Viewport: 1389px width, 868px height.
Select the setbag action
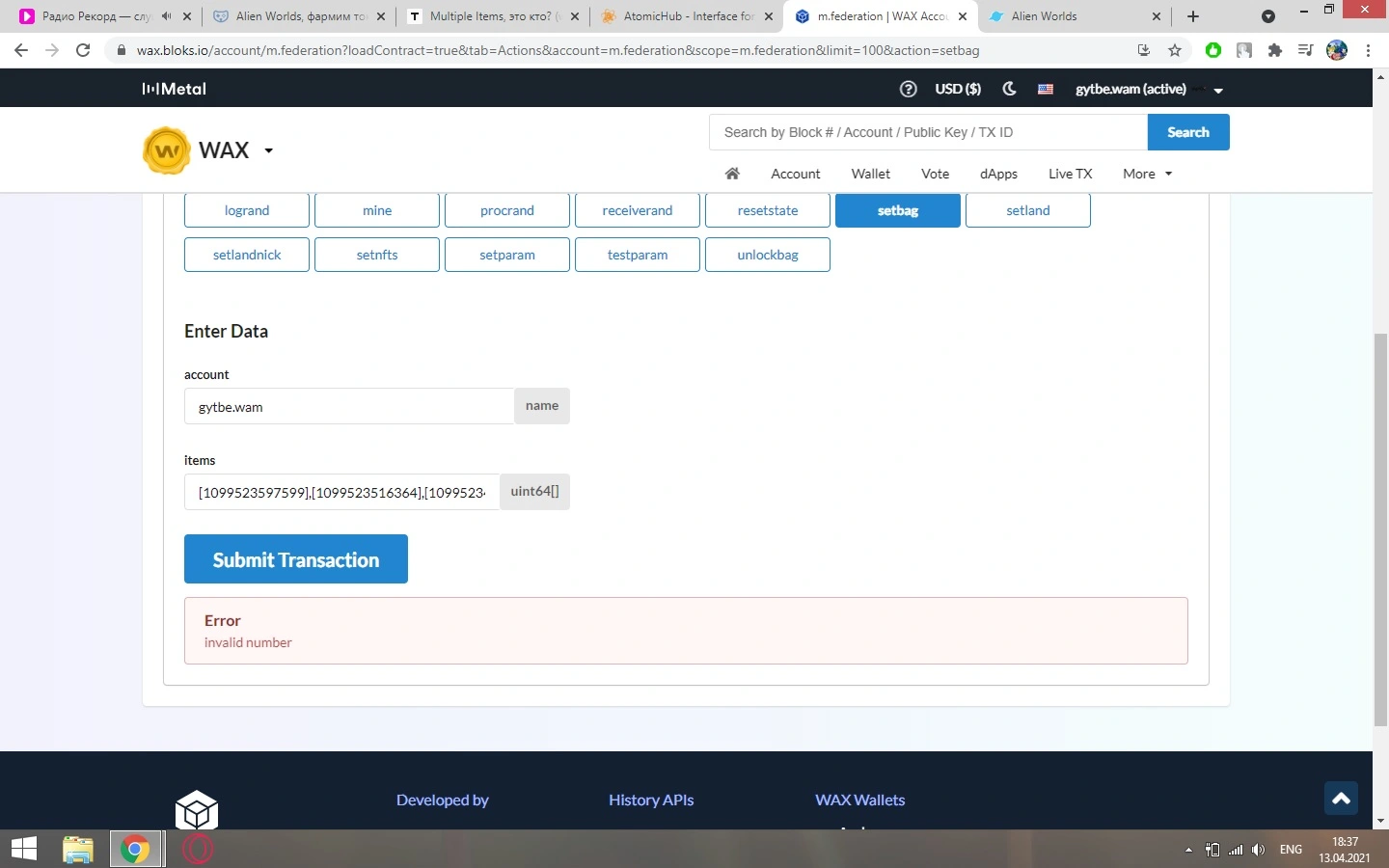(898, 210)
